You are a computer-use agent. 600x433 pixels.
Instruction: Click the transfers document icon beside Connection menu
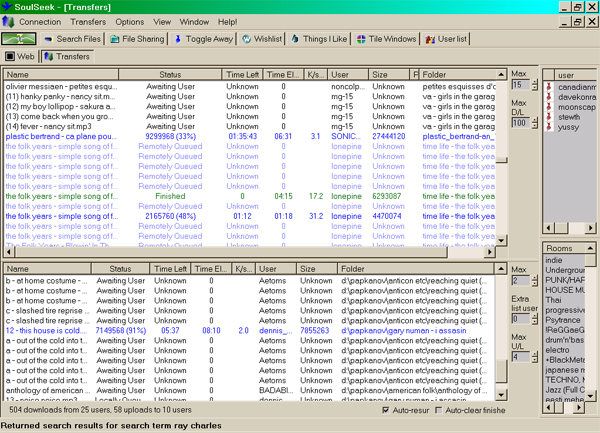point(8,22)
